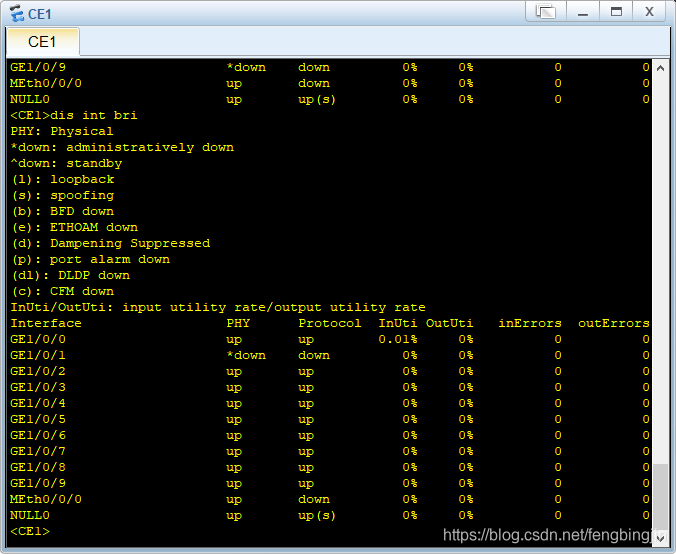
Task: Click 'GE1/0/0' in the lower table
Action: pos(38,339)
